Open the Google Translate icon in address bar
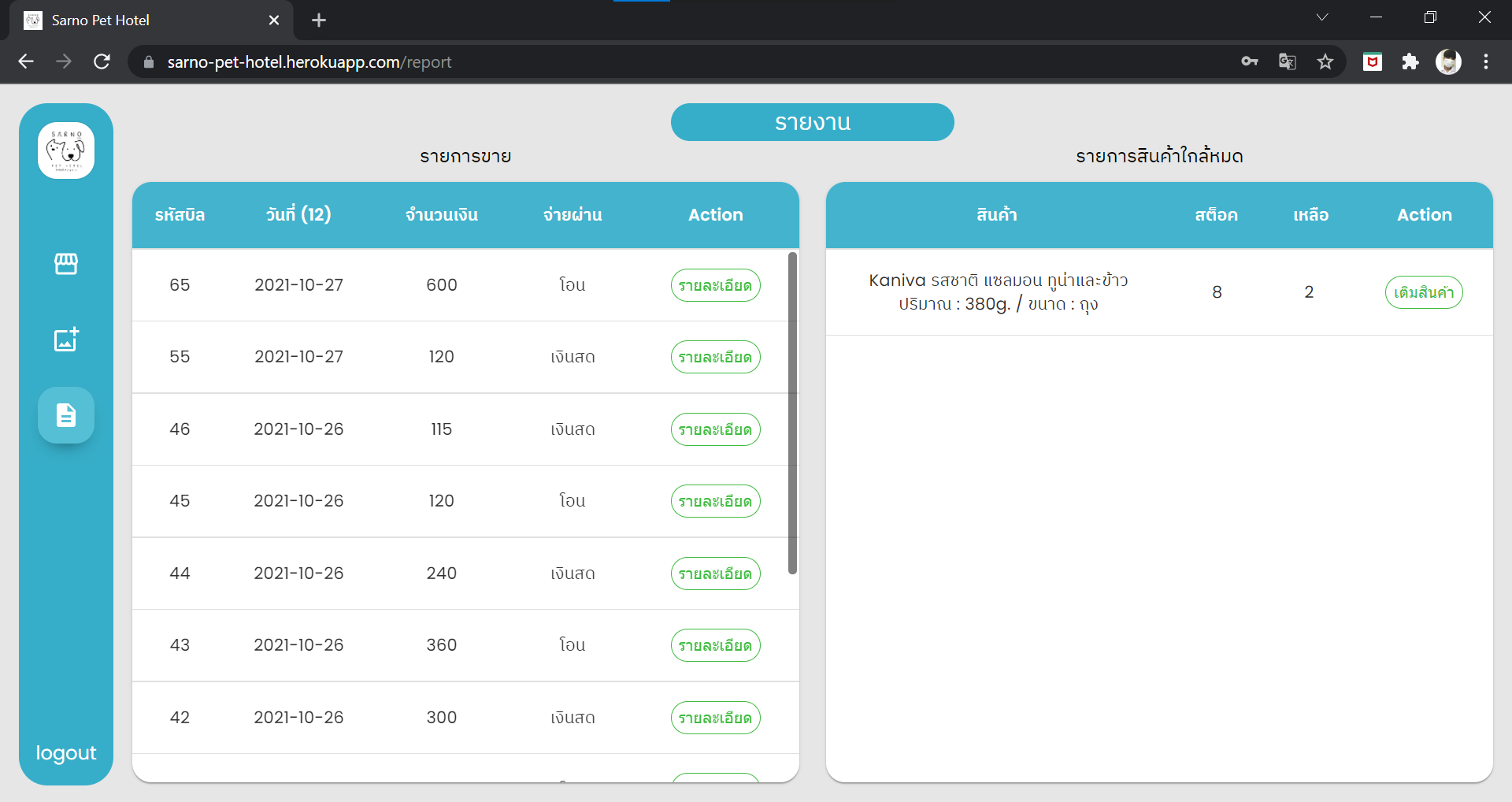The width and height of the screenshot is (1512, 802). pos(1288,61)
